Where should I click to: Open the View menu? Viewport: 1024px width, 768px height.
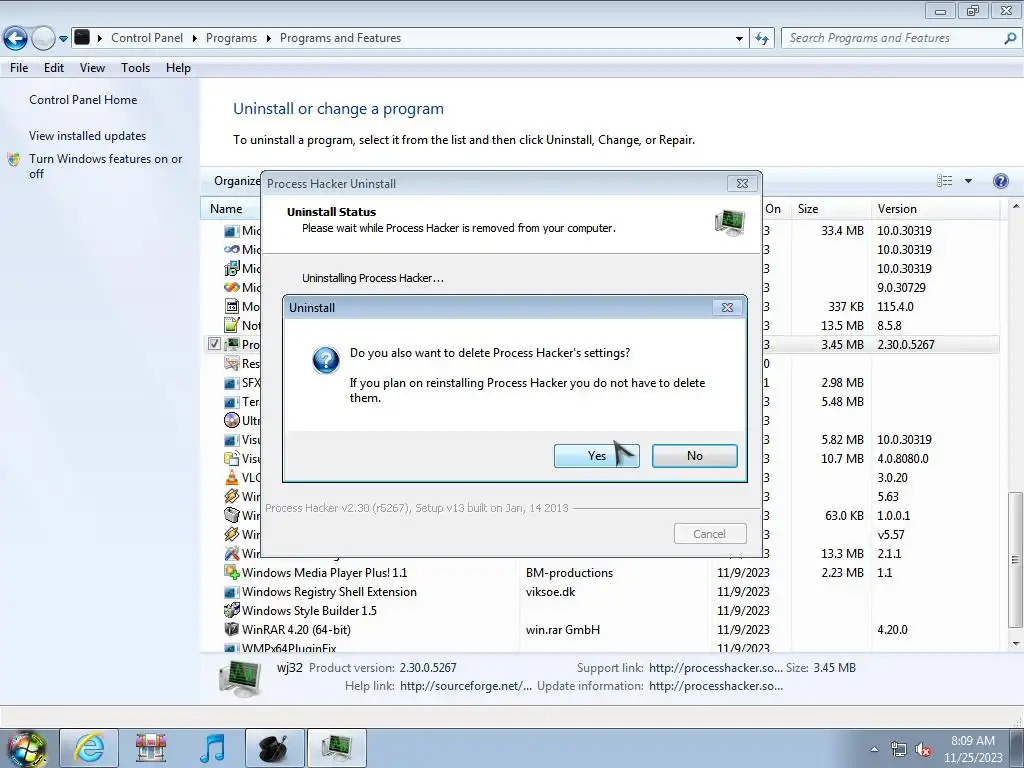click(92, 68)
